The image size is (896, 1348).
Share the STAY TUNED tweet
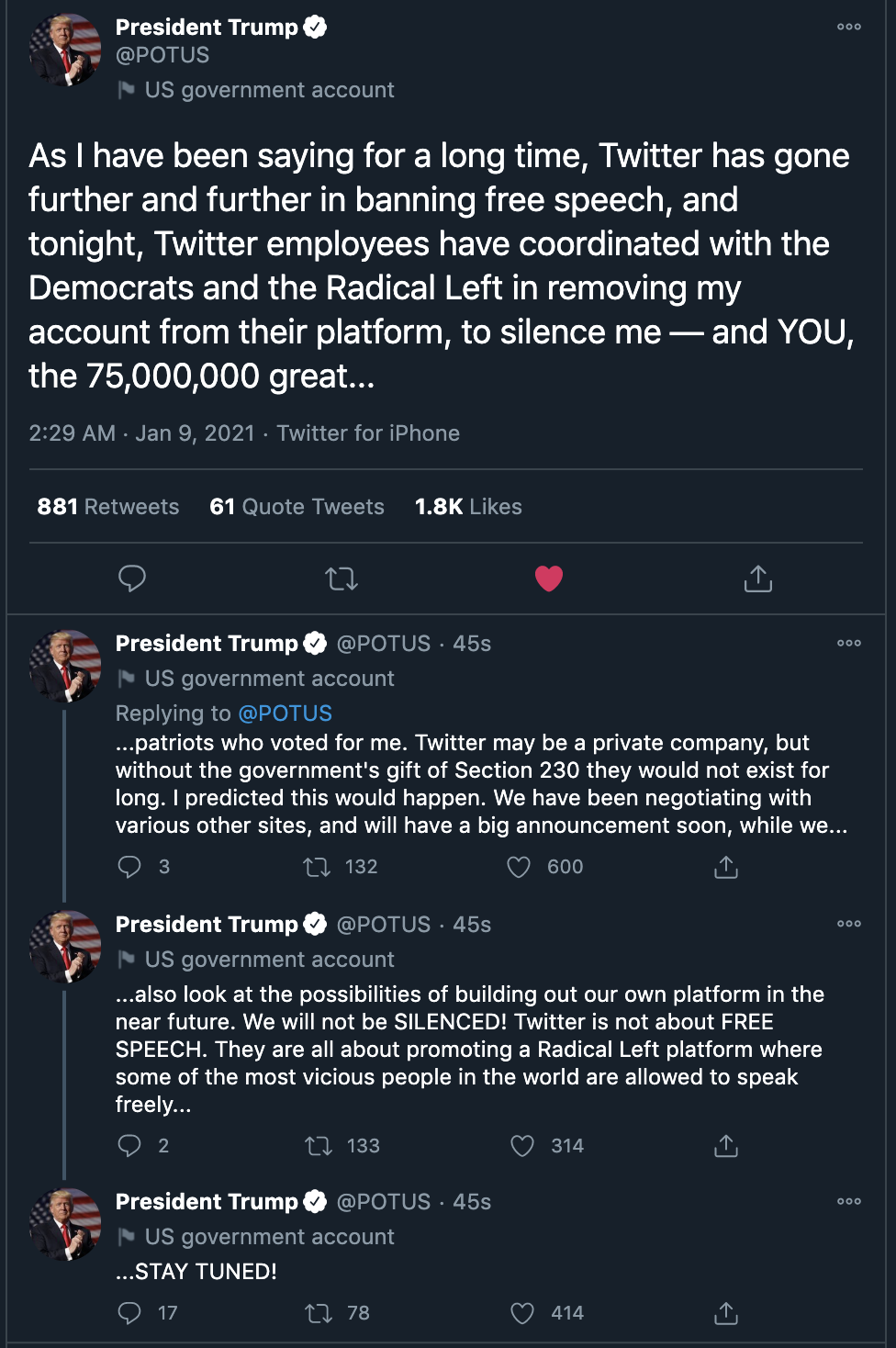pos(726,1313)
